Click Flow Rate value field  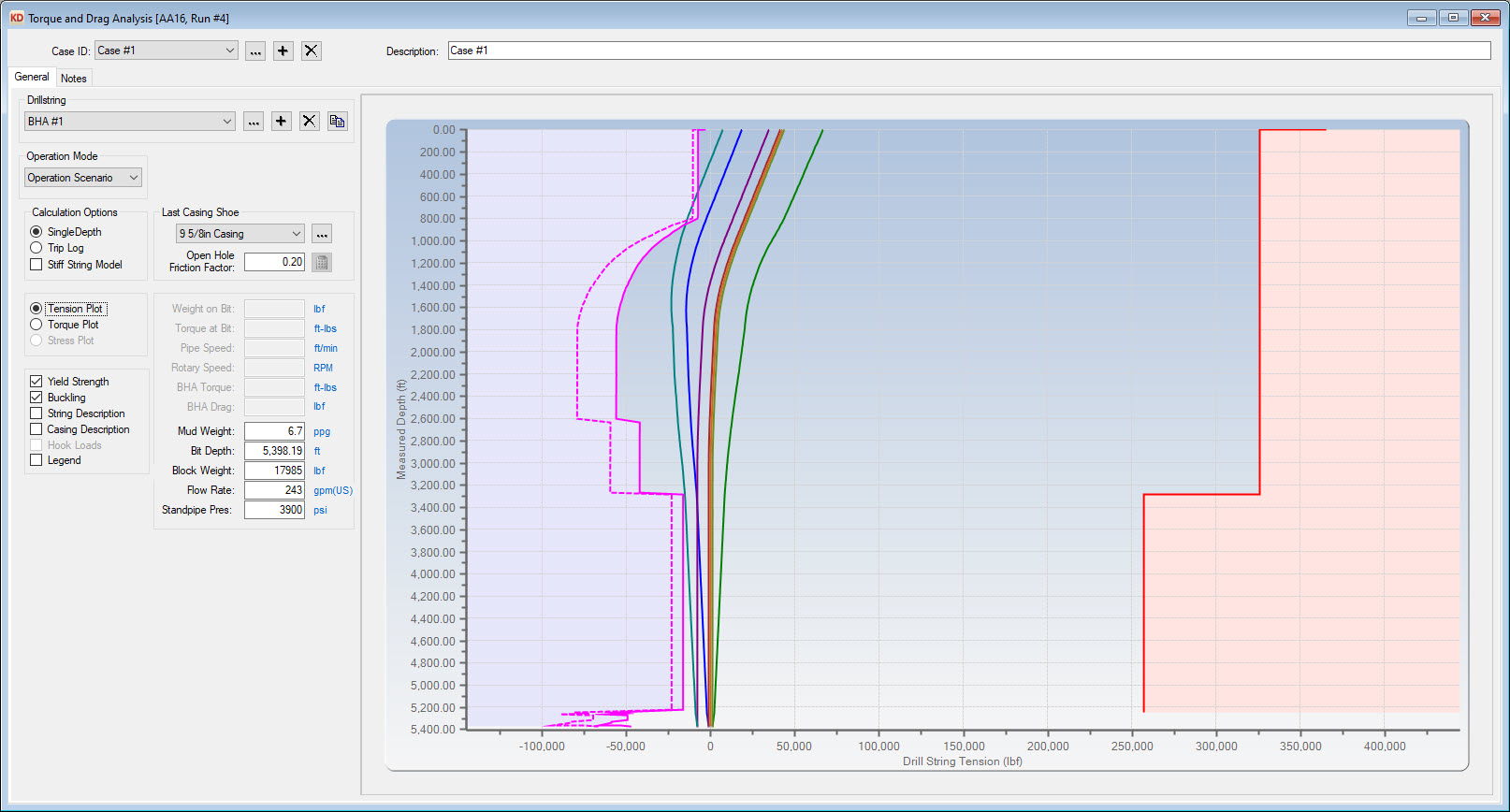click(274, 490)
